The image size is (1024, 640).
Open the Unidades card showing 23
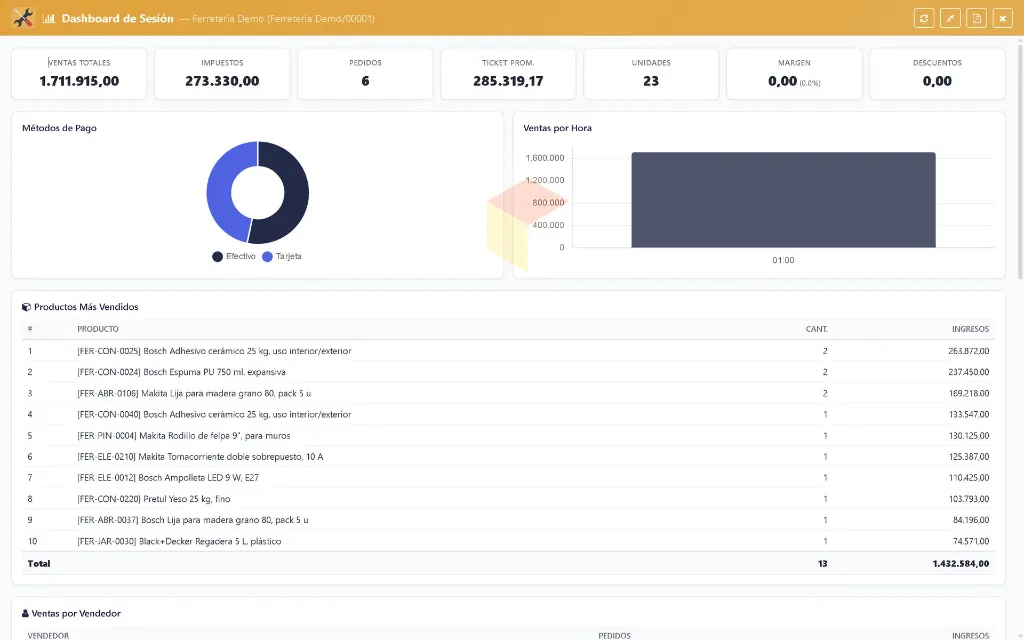tap(651, 74)
